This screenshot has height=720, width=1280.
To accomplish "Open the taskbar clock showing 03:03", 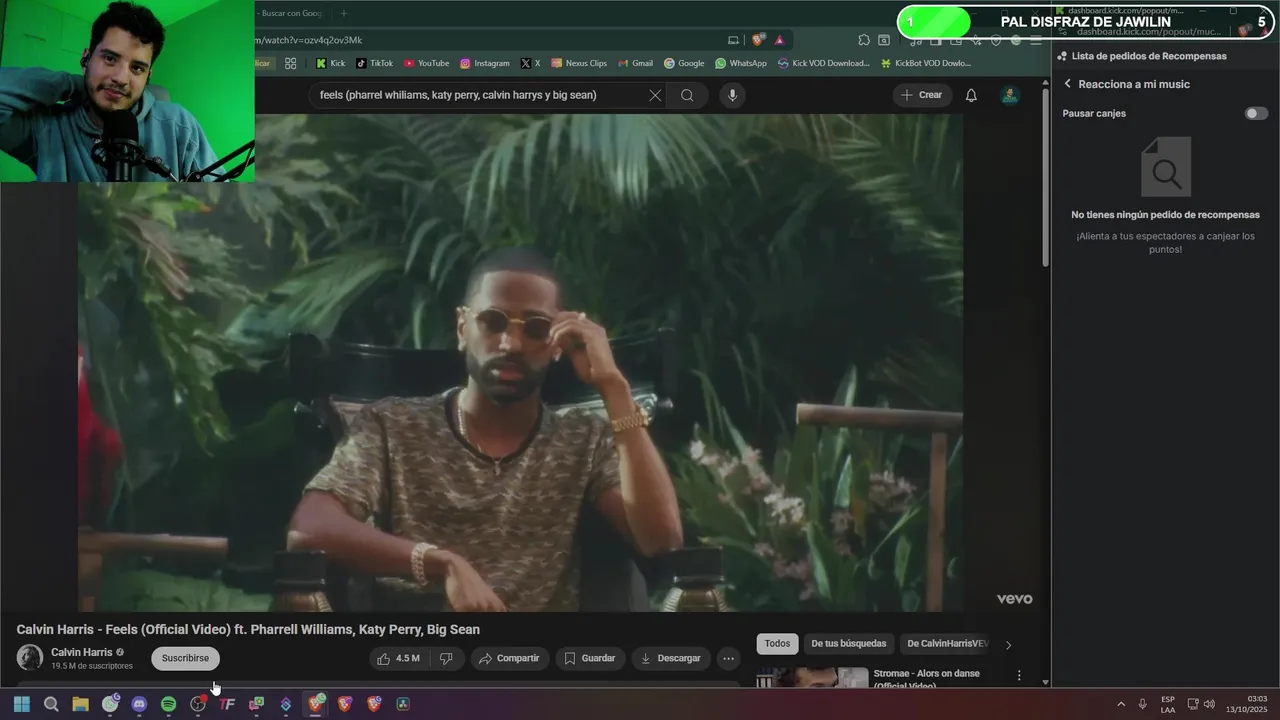I will tap(1247, 704).
